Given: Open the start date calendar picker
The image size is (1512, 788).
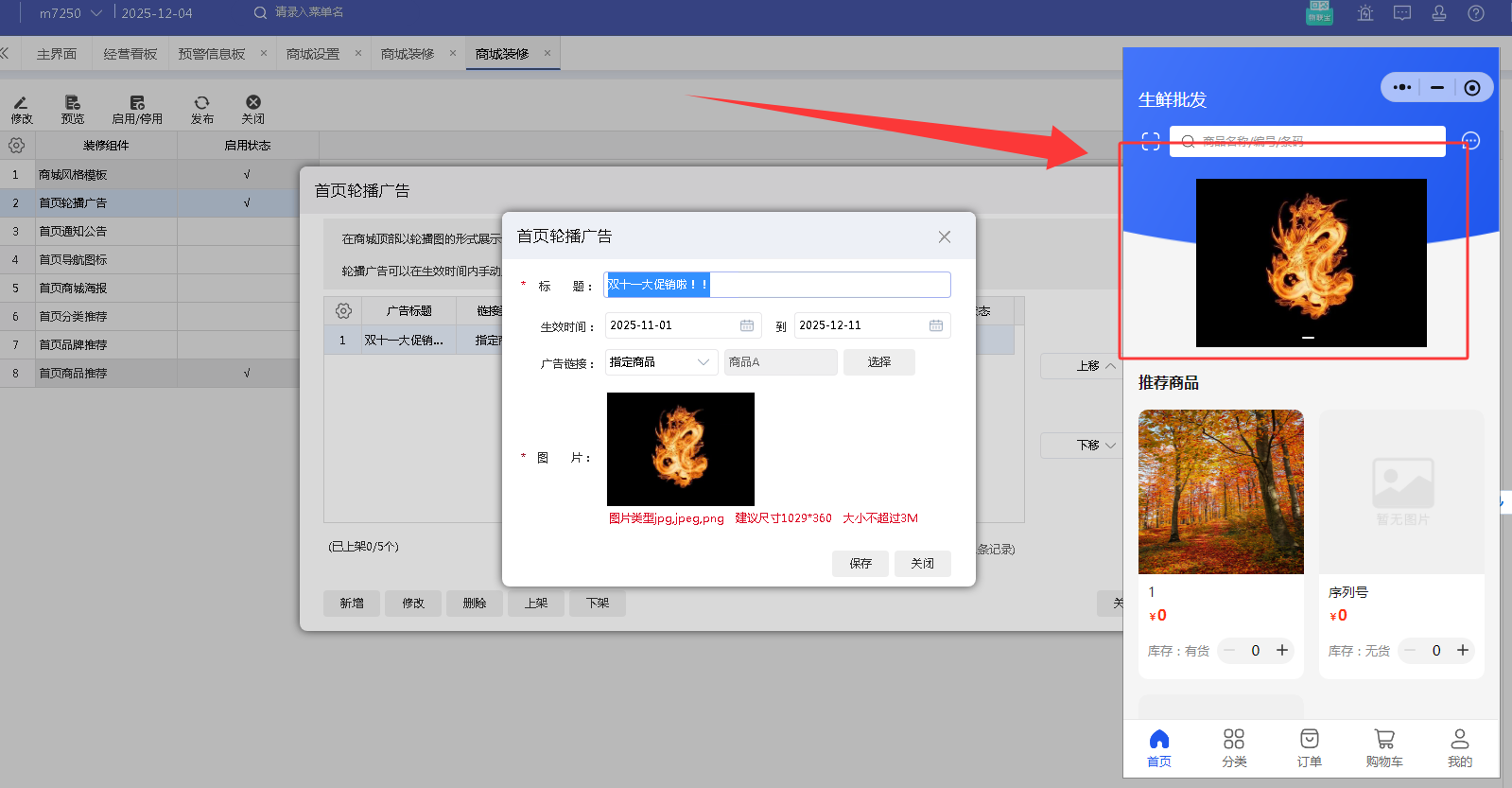Looking at the screenshot, I should (x=747, y=325).
